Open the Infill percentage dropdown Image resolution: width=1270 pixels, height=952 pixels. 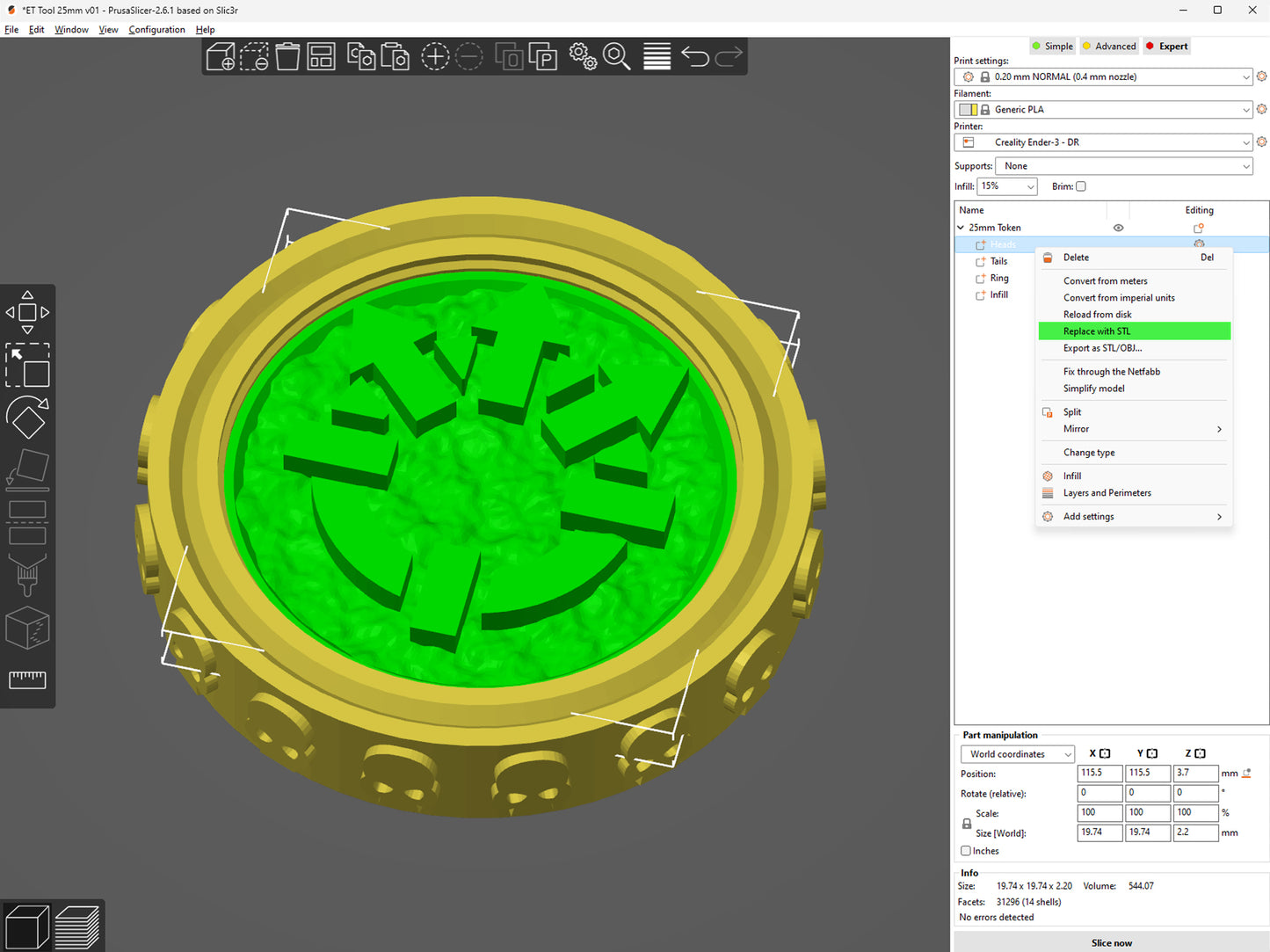[x=1007, y=186]
